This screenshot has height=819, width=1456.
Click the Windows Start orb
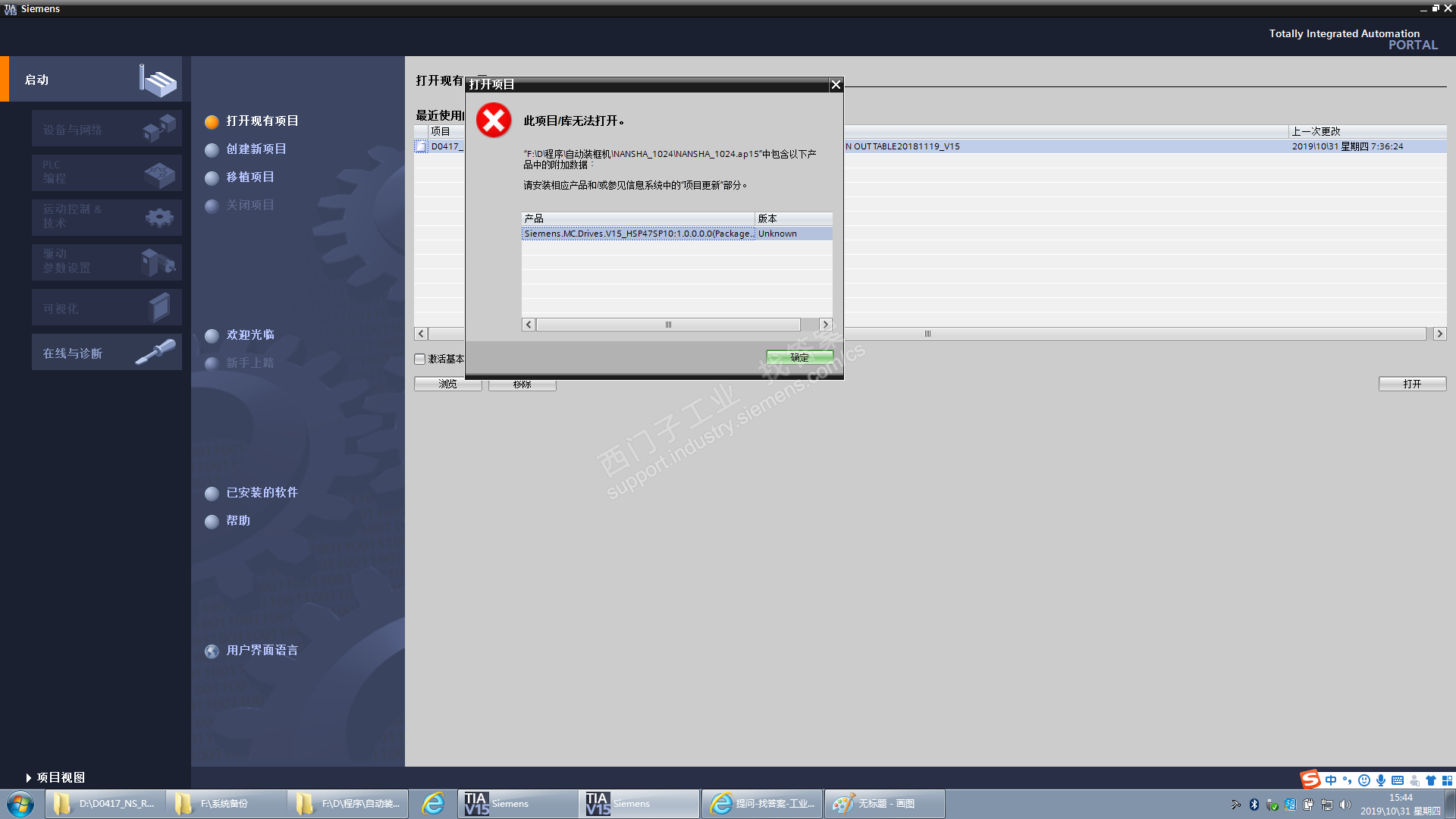click(20, 803)
